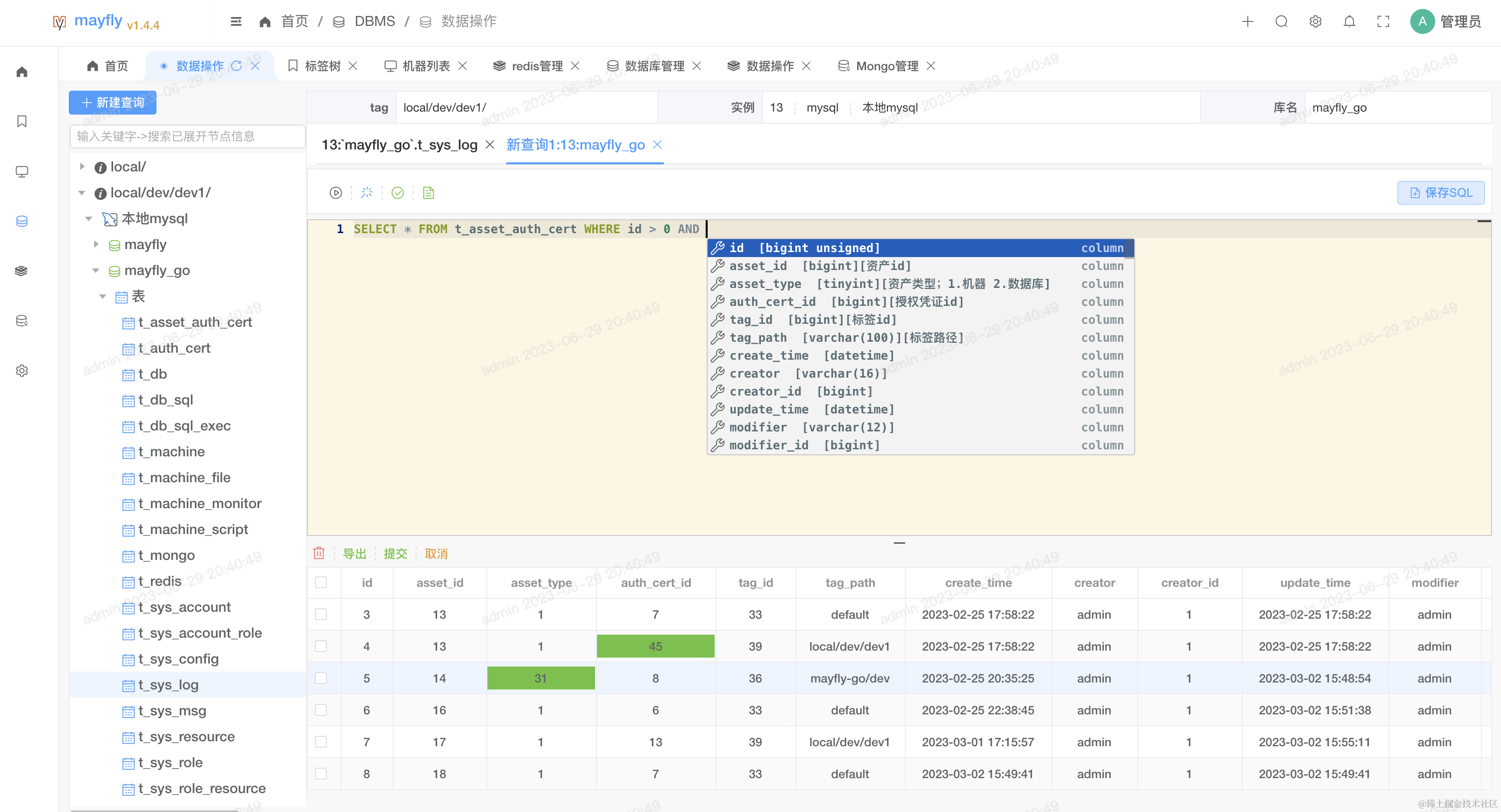Click the create_time column header
This screenshot has height=812, width=1501.
978,582
